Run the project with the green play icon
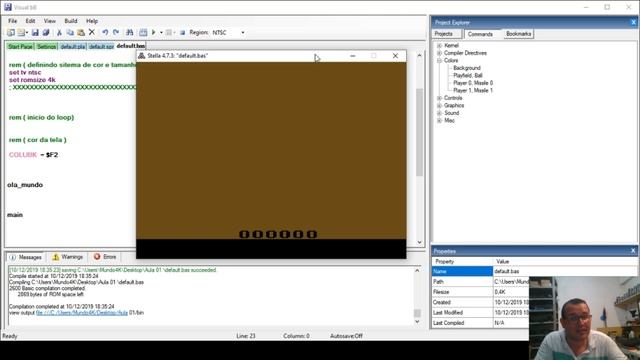Screen dimensions: 640x360 [x=154, y=32]
